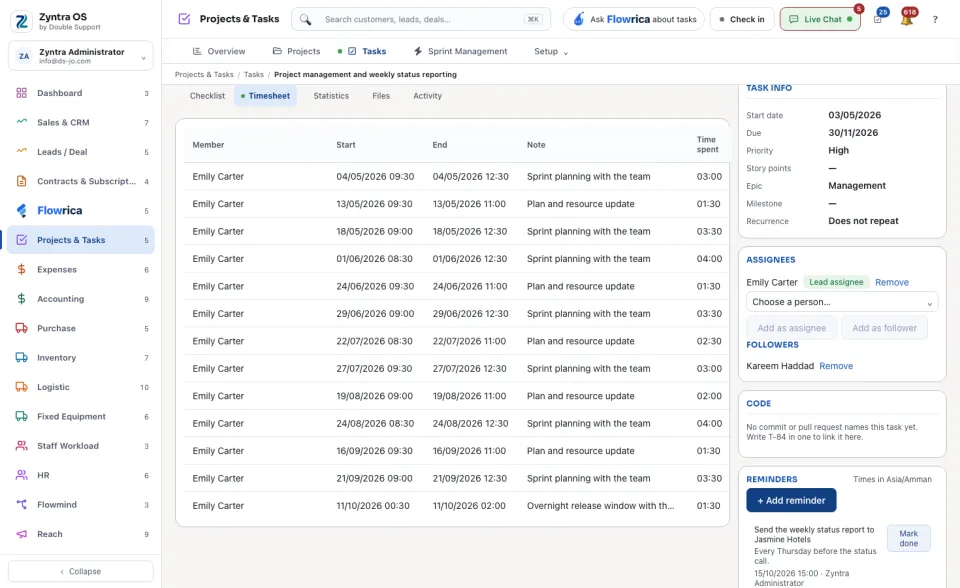The width and height of the screenshot is (960, 588).
Task: Open the Choose a person dropdown
Action: pyautogui.click(x=842, y=302)
